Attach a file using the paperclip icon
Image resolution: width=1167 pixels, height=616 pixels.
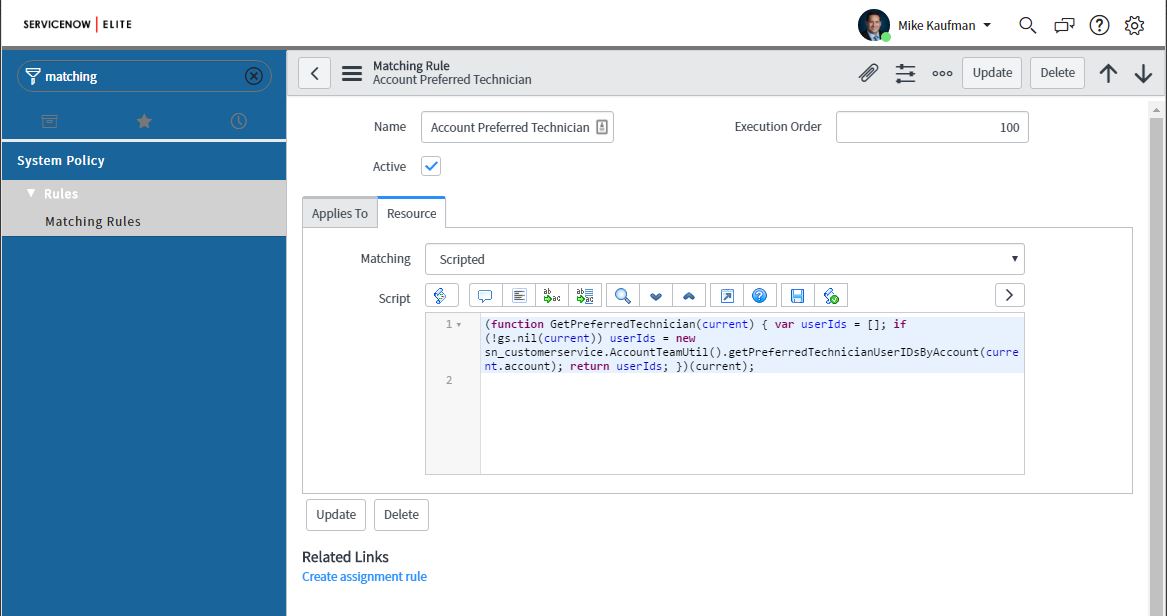coord(867,72)
